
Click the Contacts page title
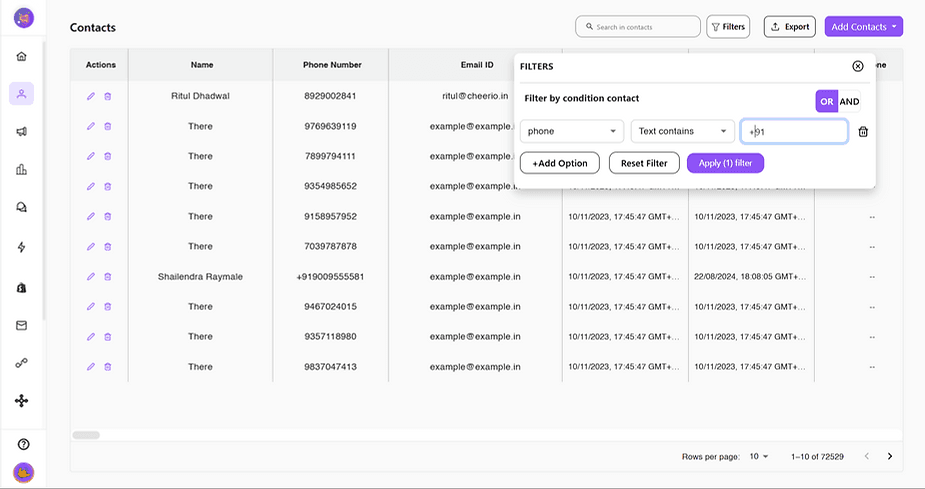93,27
